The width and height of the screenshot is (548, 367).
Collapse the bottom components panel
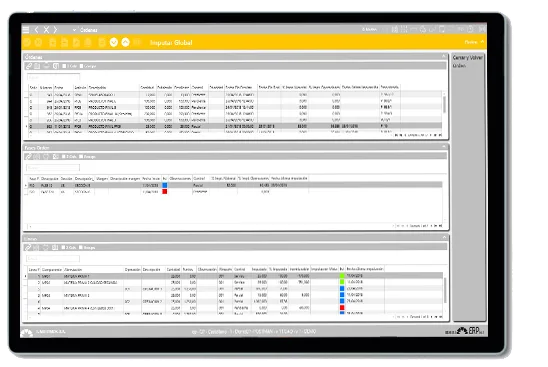pos(444,237)
